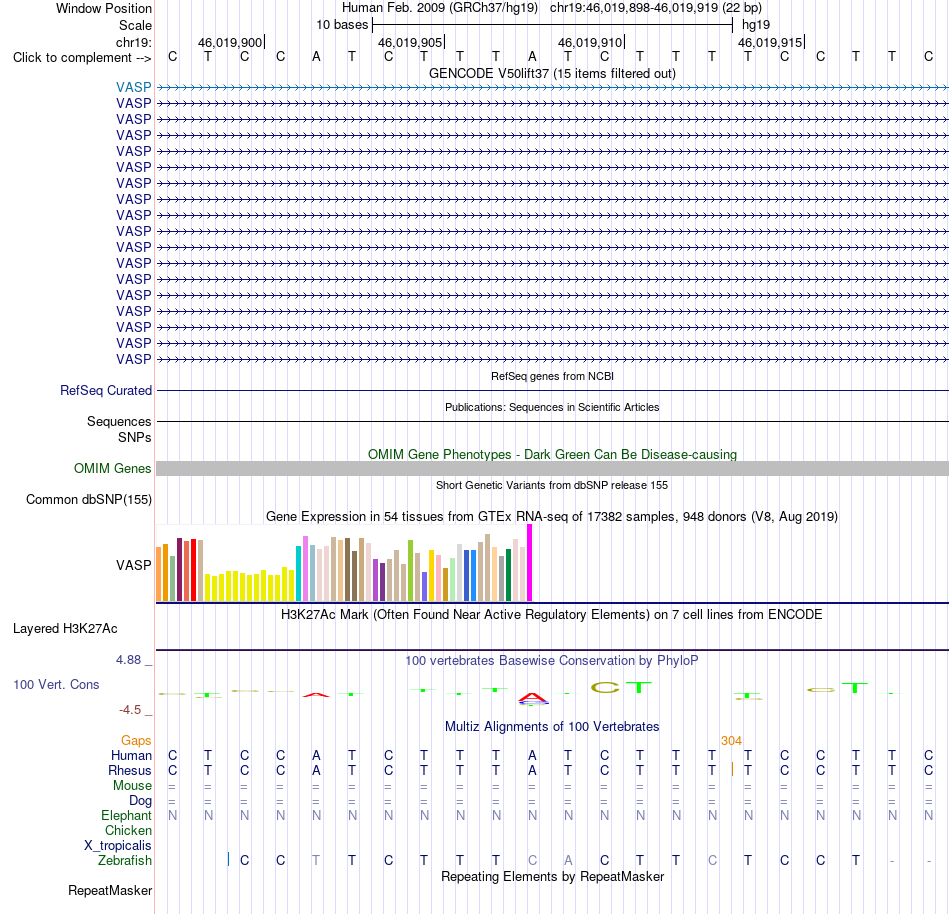Open the 'OMIM Gene Phenotypes' green heading
Screen dimensions: 950x914
(x=552, y=454)
